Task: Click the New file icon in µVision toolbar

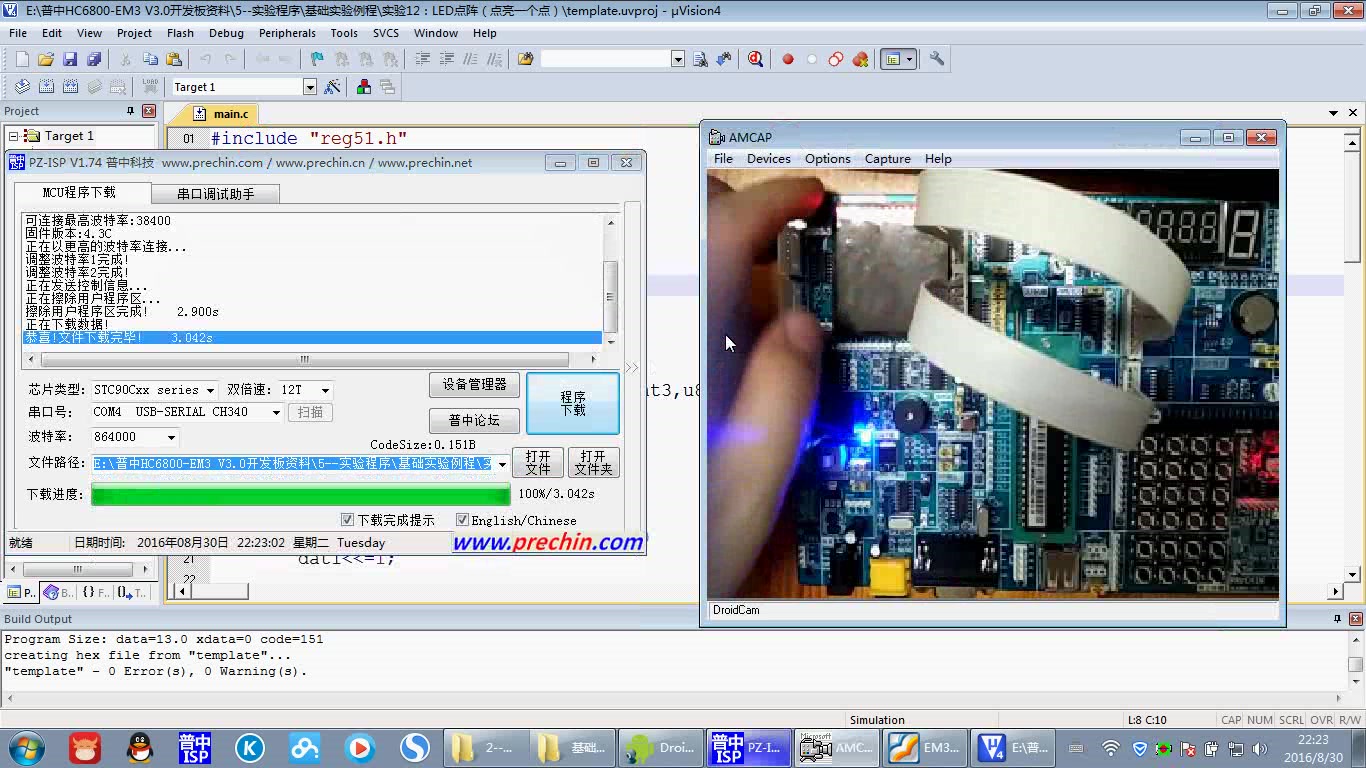Action: tap(22, 59)
